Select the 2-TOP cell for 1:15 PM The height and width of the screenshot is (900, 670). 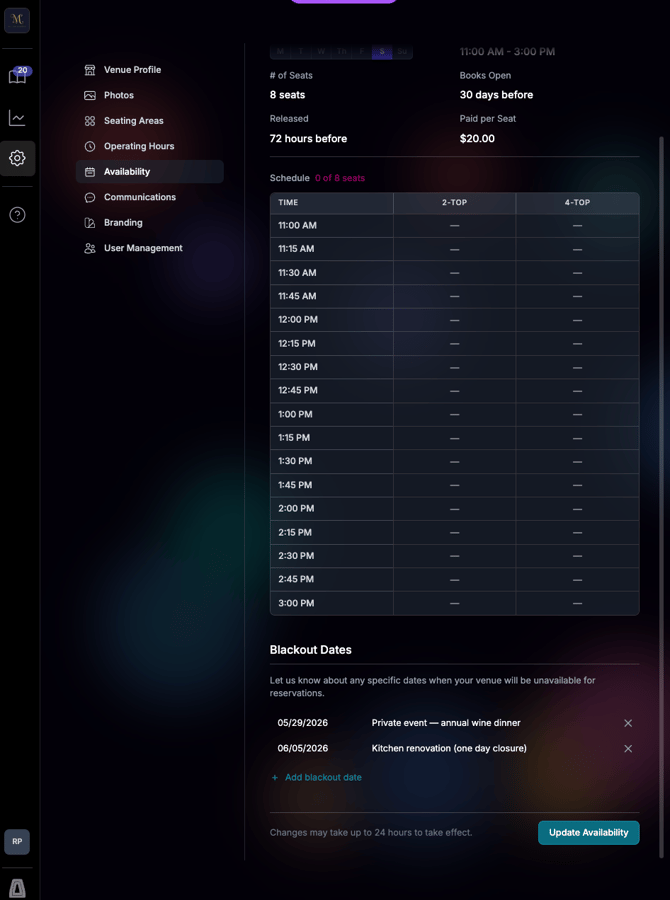455,438
